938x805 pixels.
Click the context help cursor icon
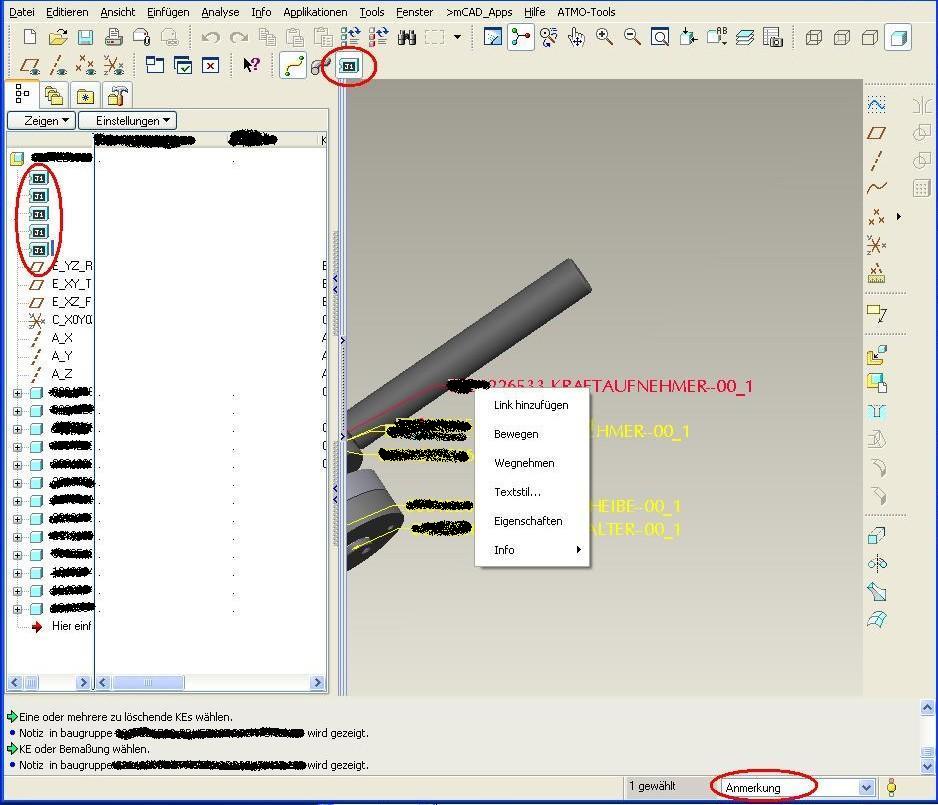click(251, 65)
